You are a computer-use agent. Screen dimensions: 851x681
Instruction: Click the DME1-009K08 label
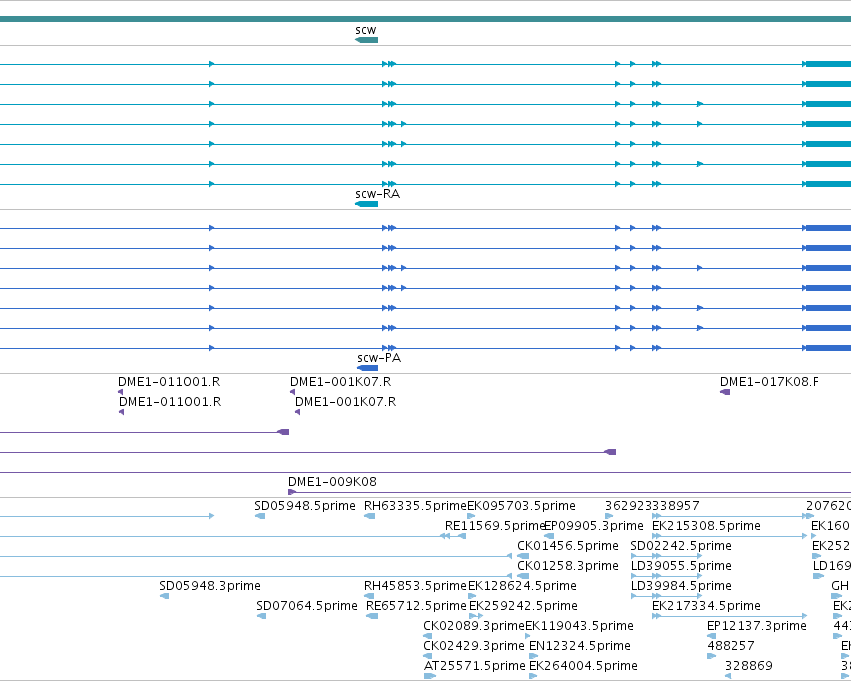[332, 481]
